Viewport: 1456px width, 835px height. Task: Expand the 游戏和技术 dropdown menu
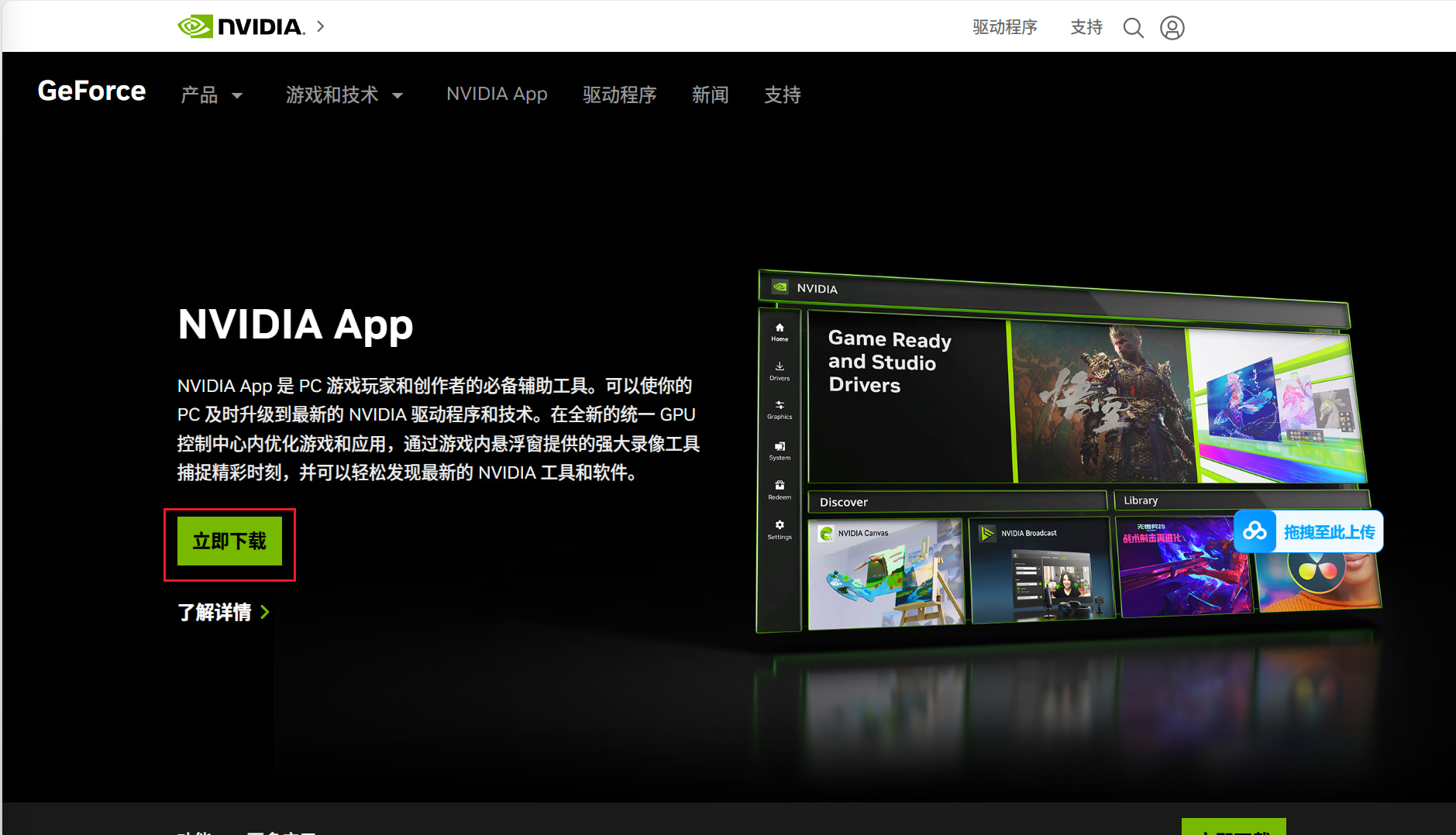coord(345,95)
